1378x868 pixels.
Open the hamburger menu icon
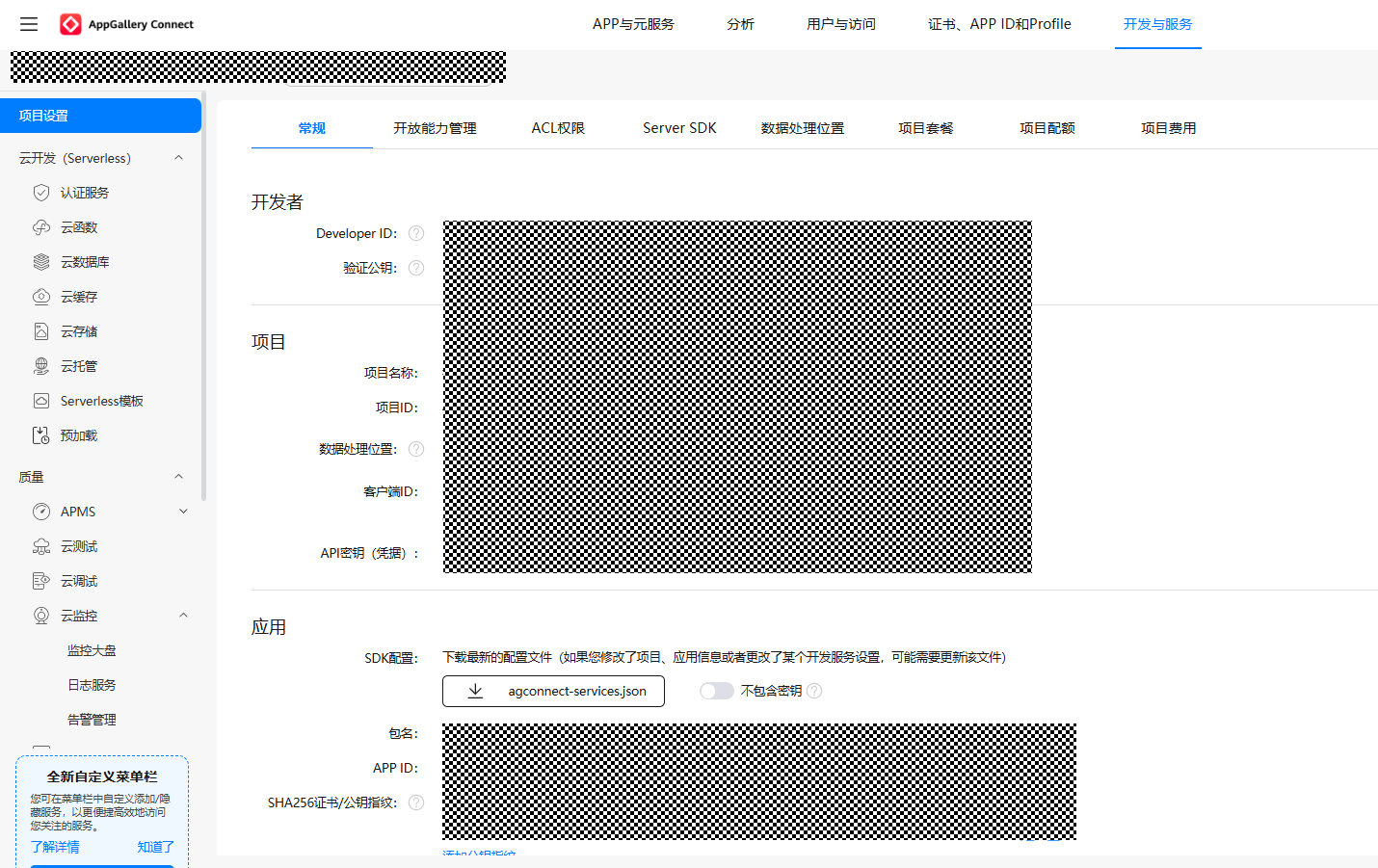[x=29, y=24]
